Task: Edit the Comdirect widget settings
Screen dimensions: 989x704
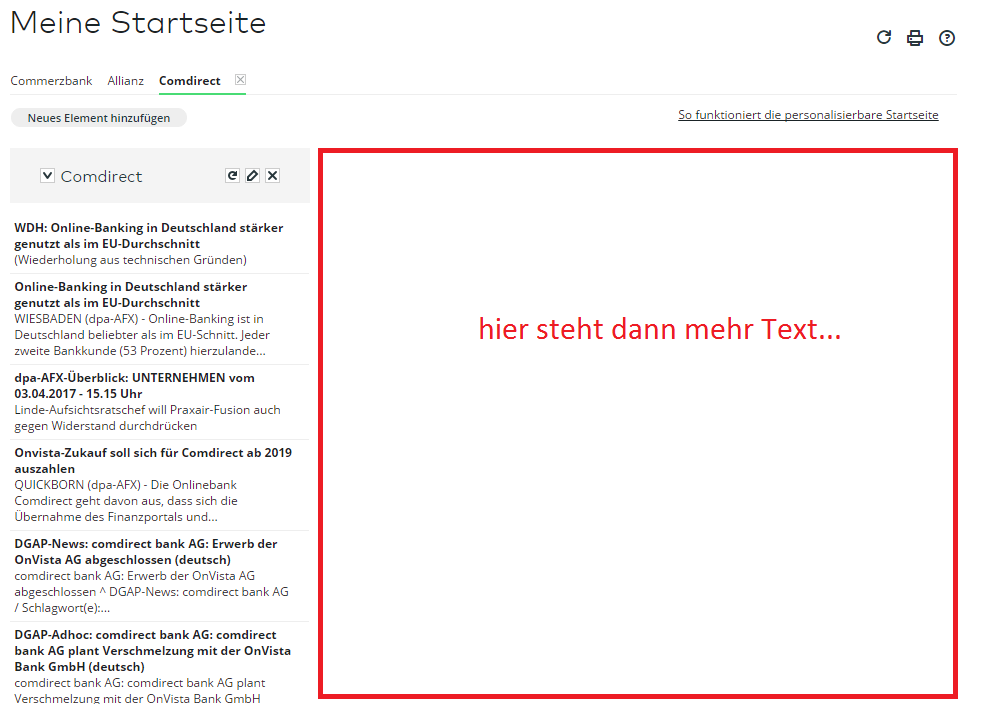Action: click(x=253, y=175)
